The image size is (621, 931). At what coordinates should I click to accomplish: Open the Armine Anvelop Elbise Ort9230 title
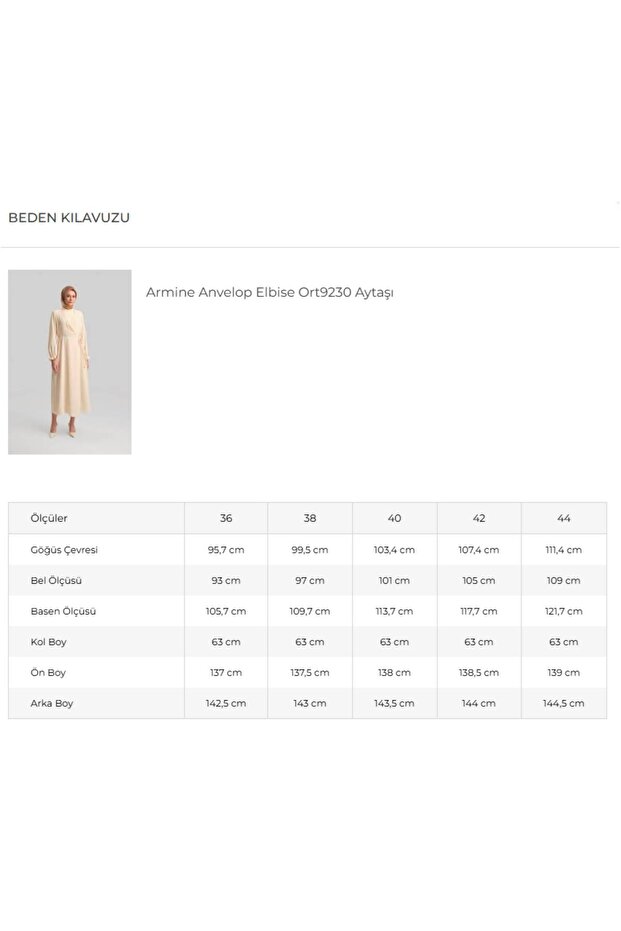[x=269, y=292]
